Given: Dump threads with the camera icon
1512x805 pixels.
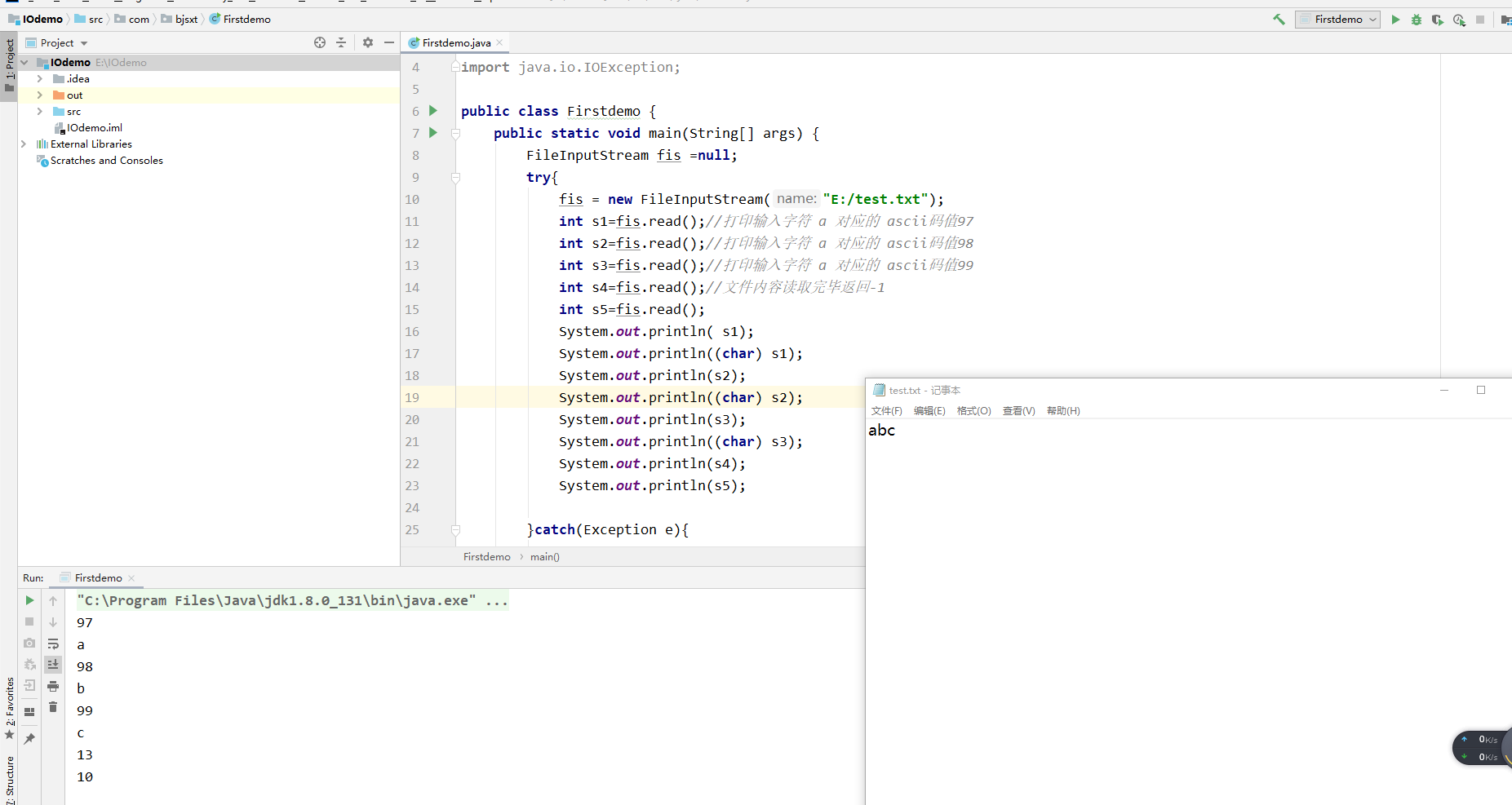Looking at the screenshot, I should click(x=29, y=643).
